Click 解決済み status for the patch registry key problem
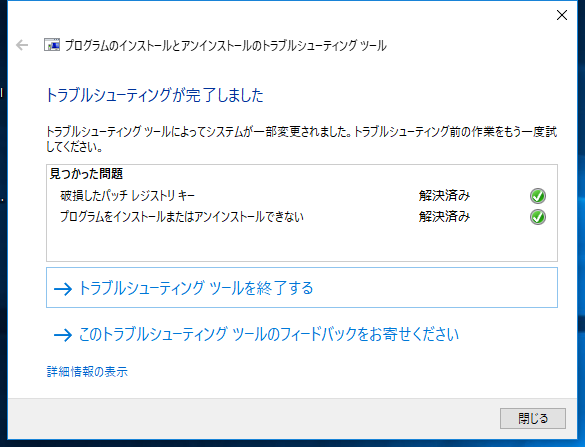The height and width of the screenshot is (447, 585). 444,196
